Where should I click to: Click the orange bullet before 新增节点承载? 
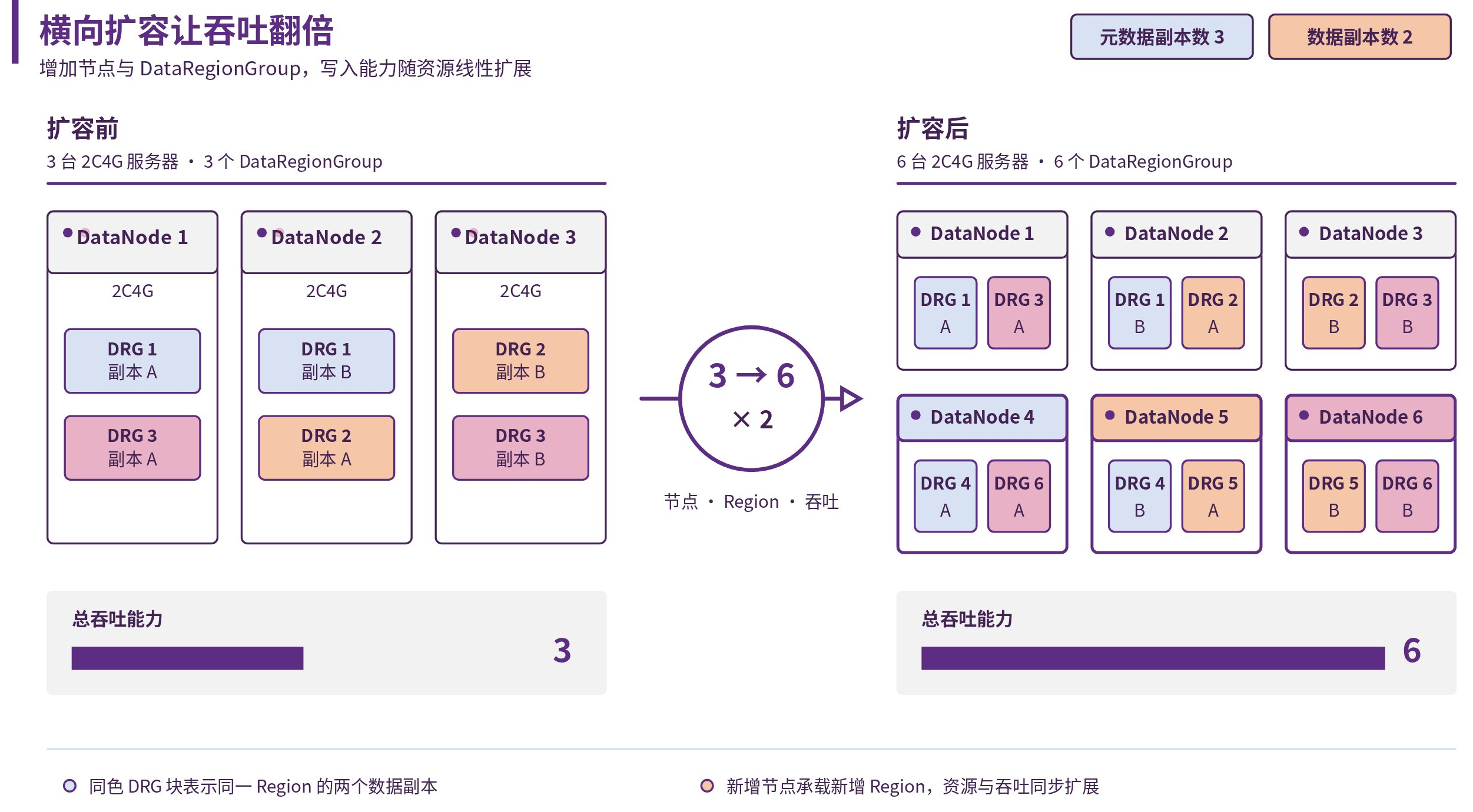coord(707,786)
